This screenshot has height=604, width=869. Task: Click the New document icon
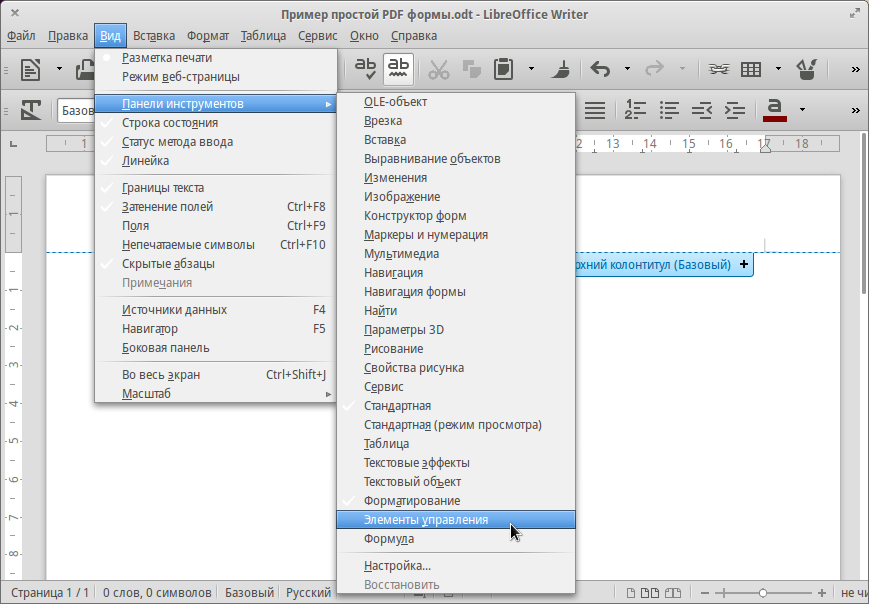click(x=30, y=69)
